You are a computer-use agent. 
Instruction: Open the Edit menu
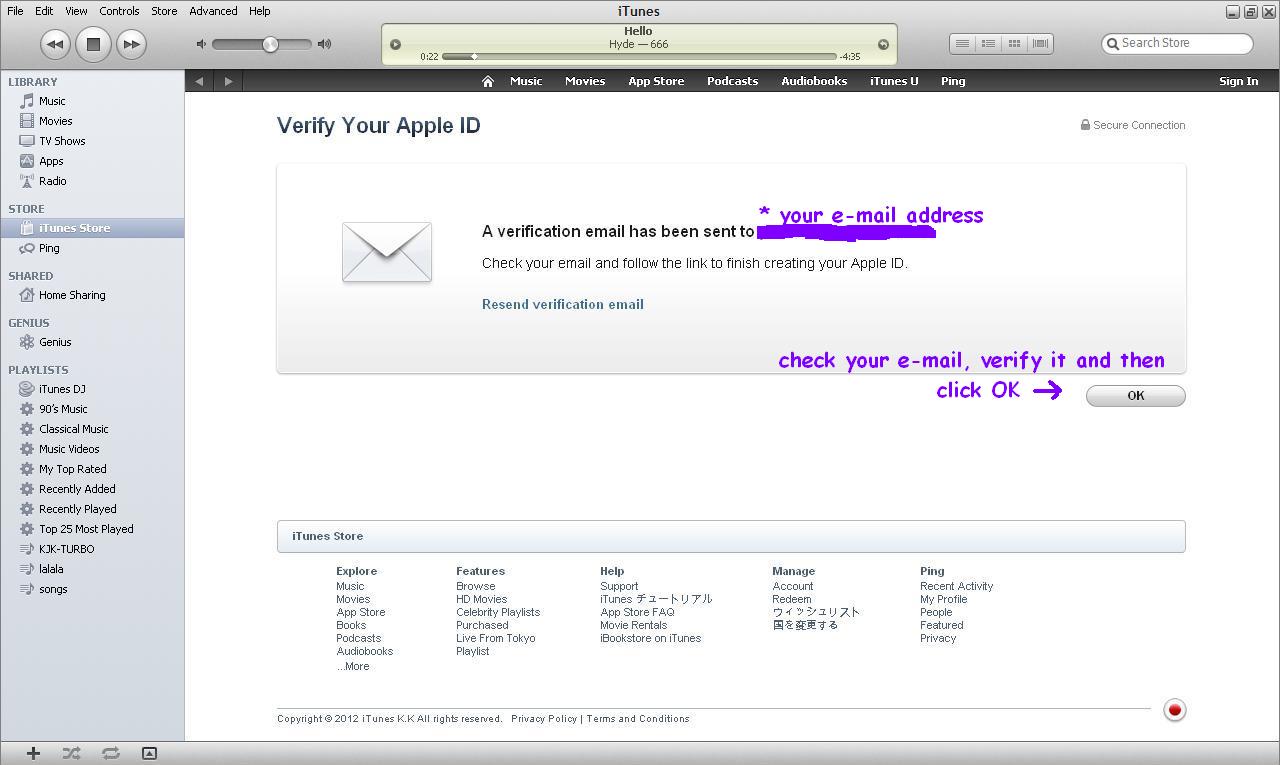tap(44, 11)
